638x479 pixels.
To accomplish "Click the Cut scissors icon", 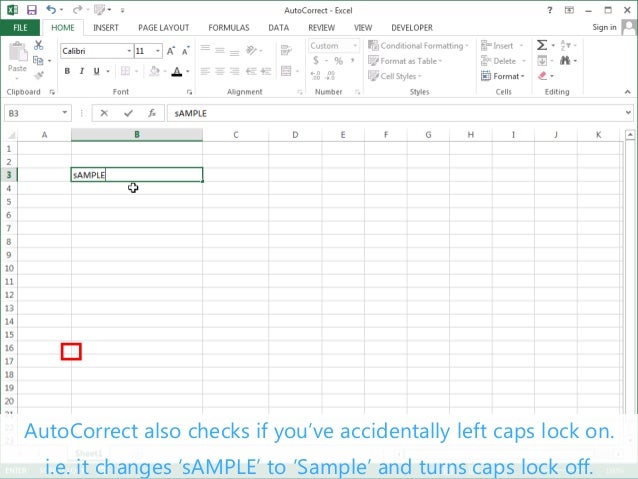I will point(39,45).
